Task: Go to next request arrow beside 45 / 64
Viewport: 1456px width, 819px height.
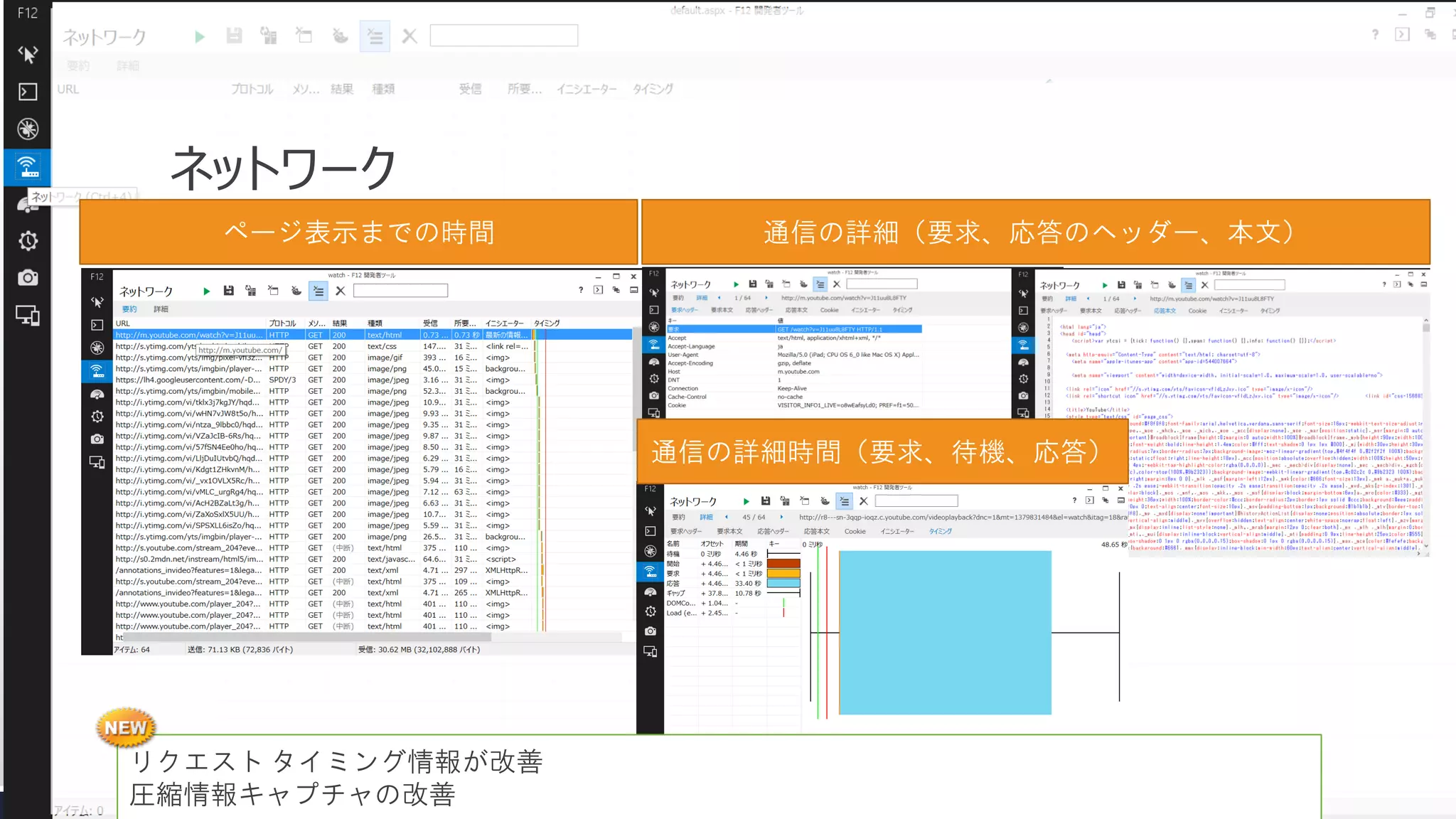Action: [x=781, y=517]
